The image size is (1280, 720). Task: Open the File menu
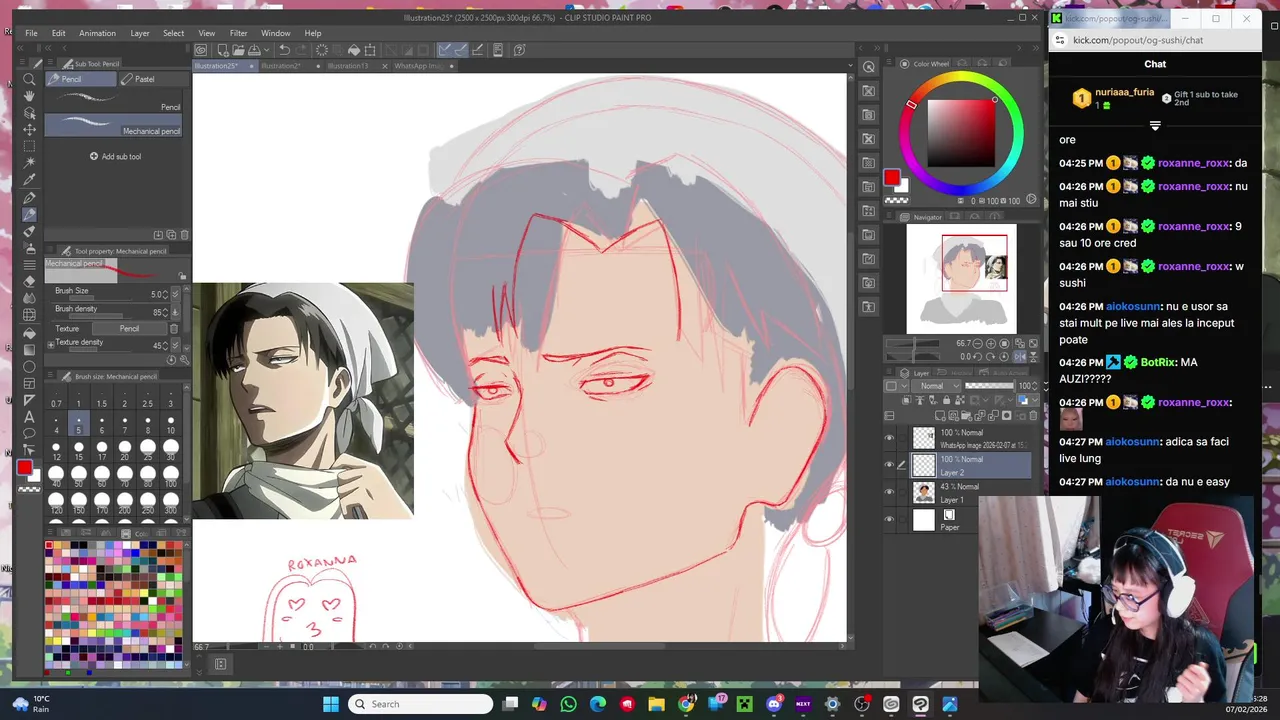click(x=31, y=33)
